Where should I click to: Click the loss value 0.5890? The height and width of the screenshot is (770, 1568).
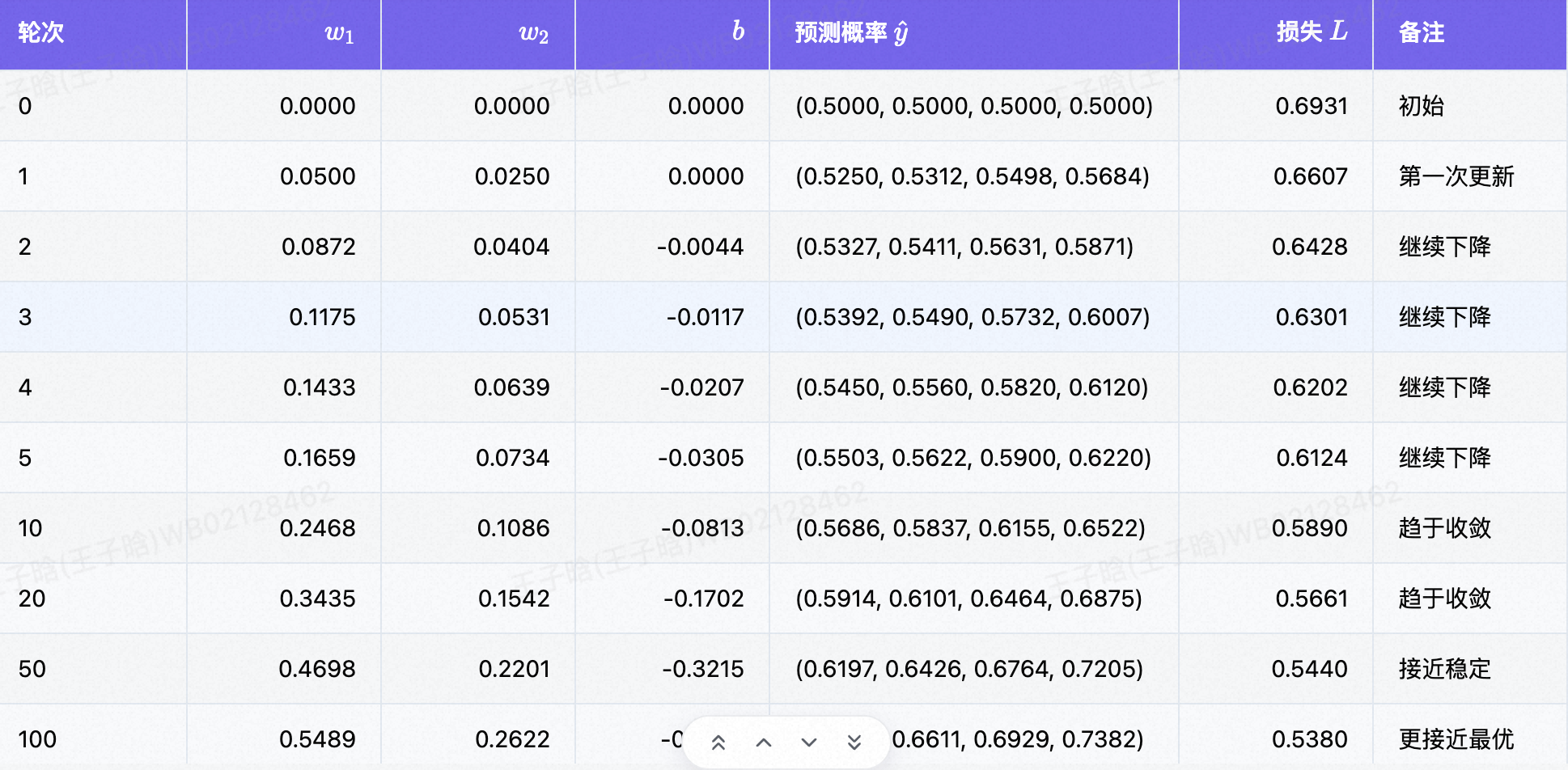coord(1310,528)
